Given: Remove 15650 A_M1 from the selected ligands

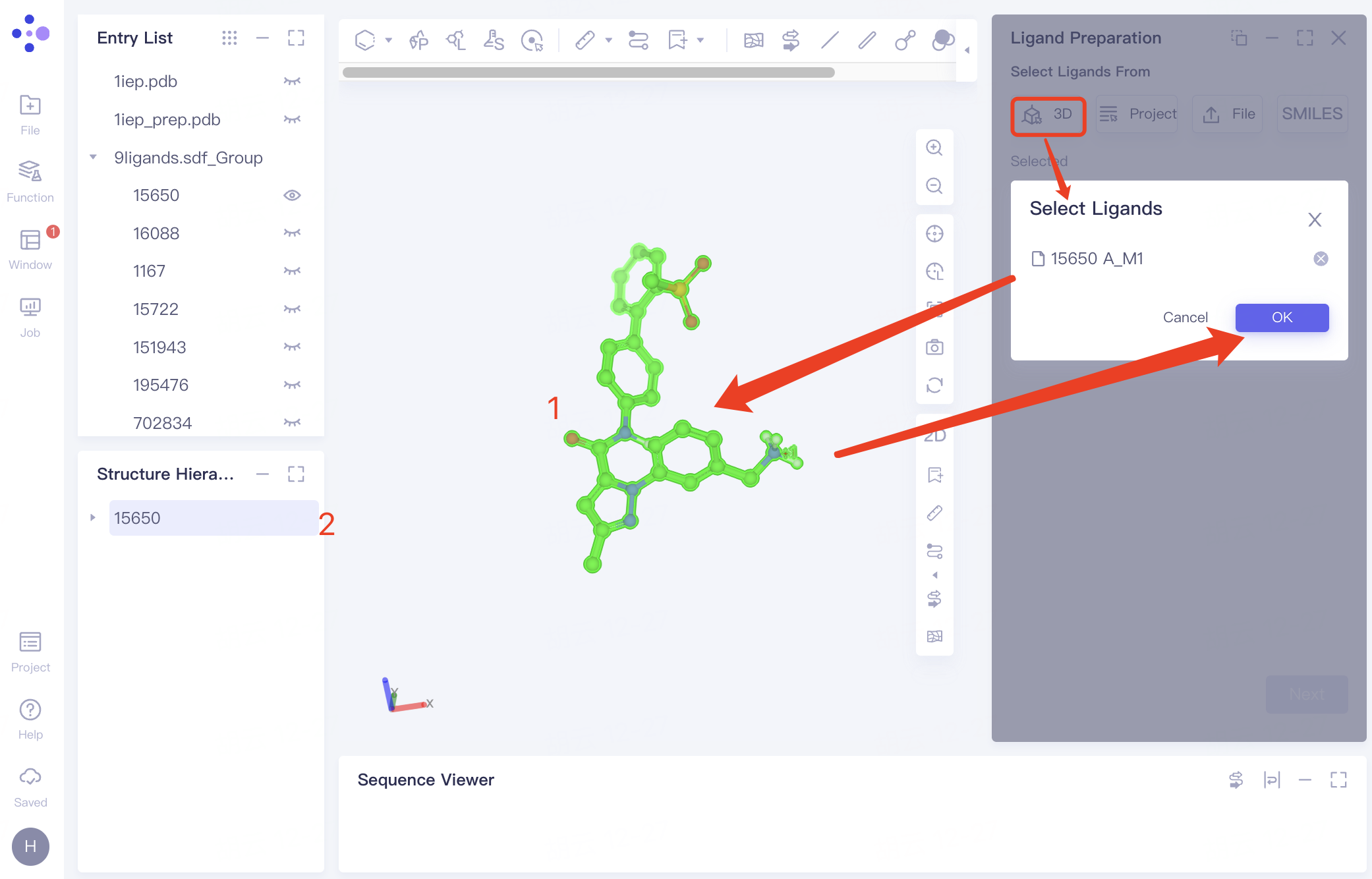Looking at the screenshot, I should tap(1321, 258).
